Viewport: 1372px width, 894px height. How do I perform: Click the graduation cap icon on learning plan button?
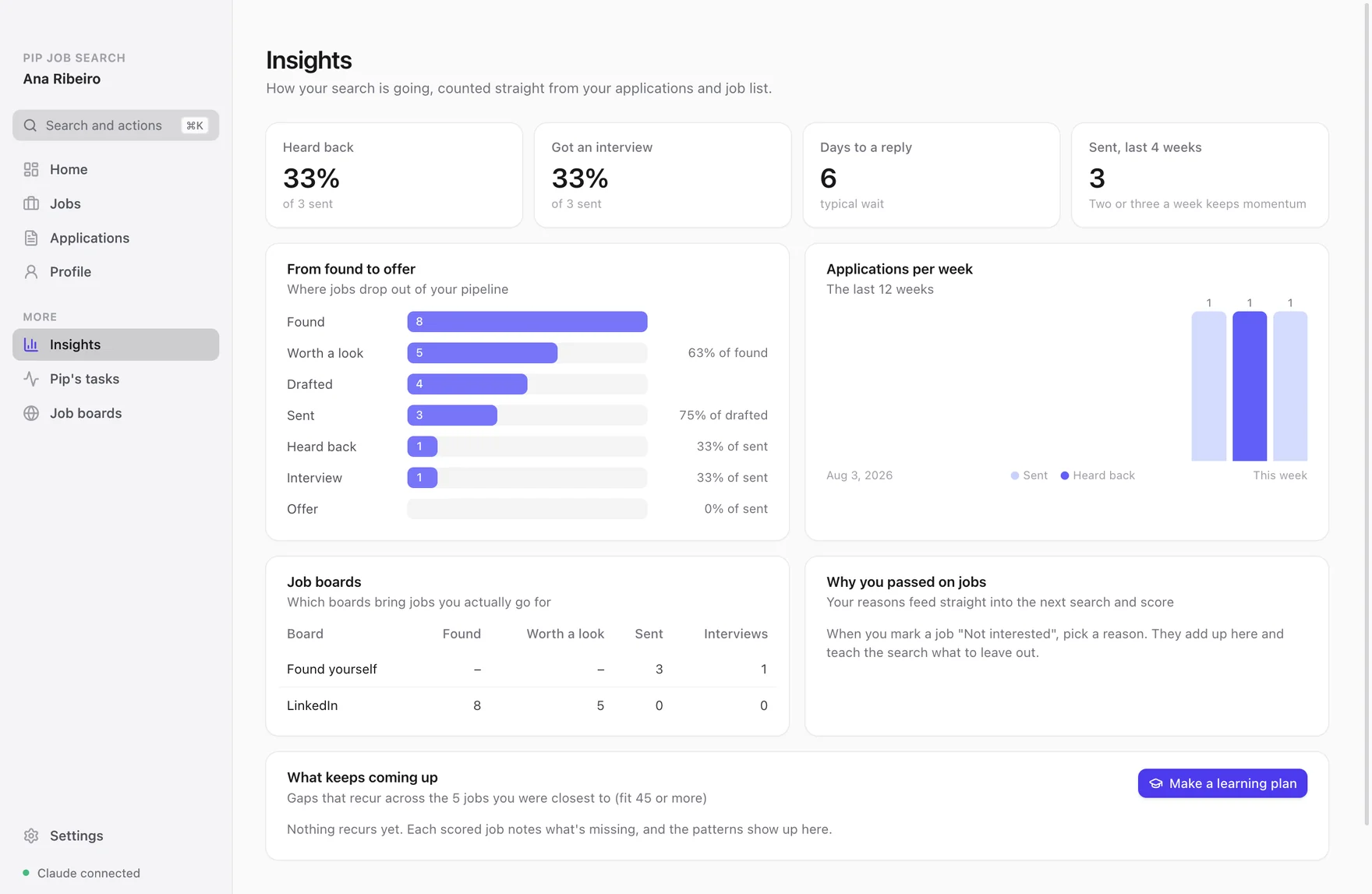tap(1156, 783)
